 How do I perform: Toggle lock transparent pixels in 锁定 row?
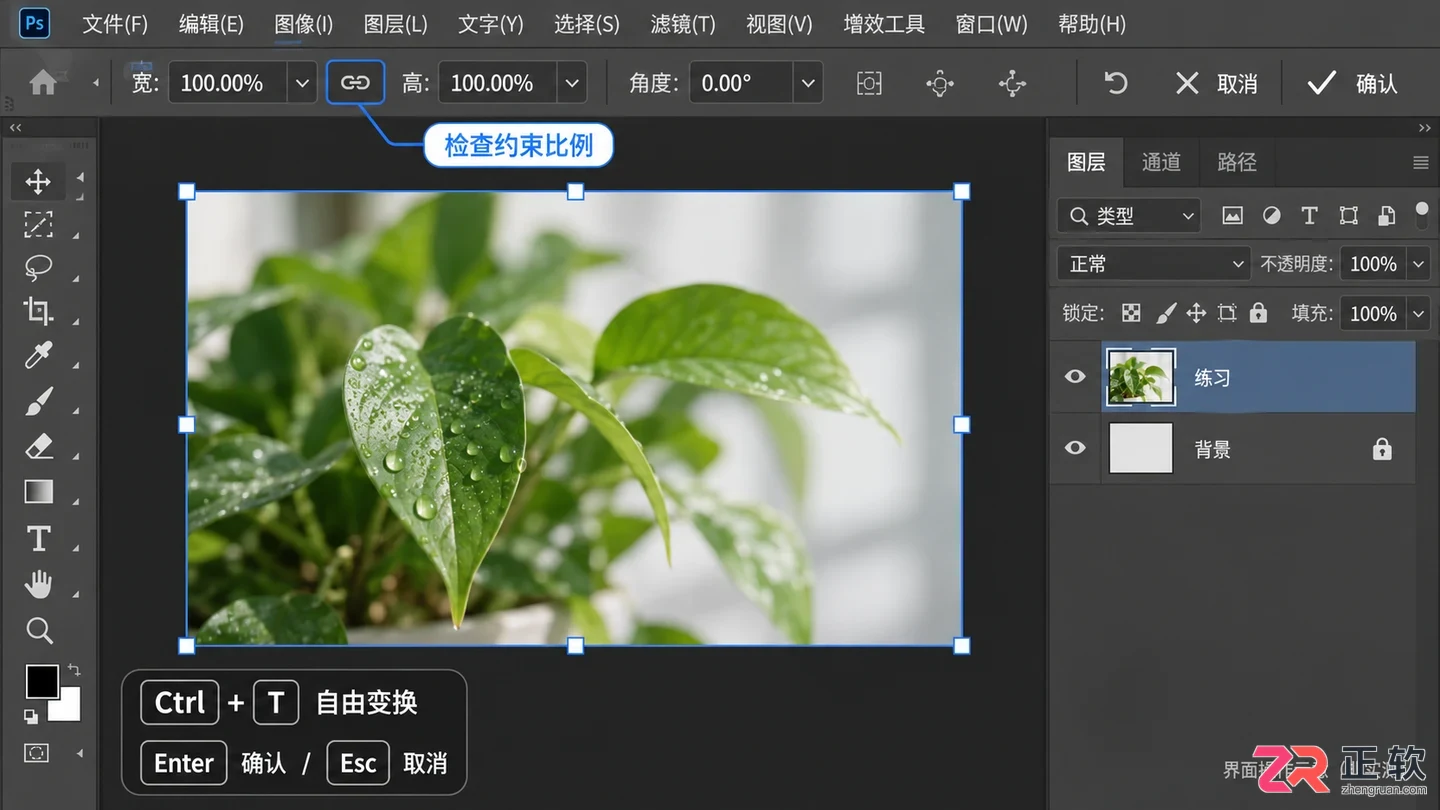[1131, 313]
